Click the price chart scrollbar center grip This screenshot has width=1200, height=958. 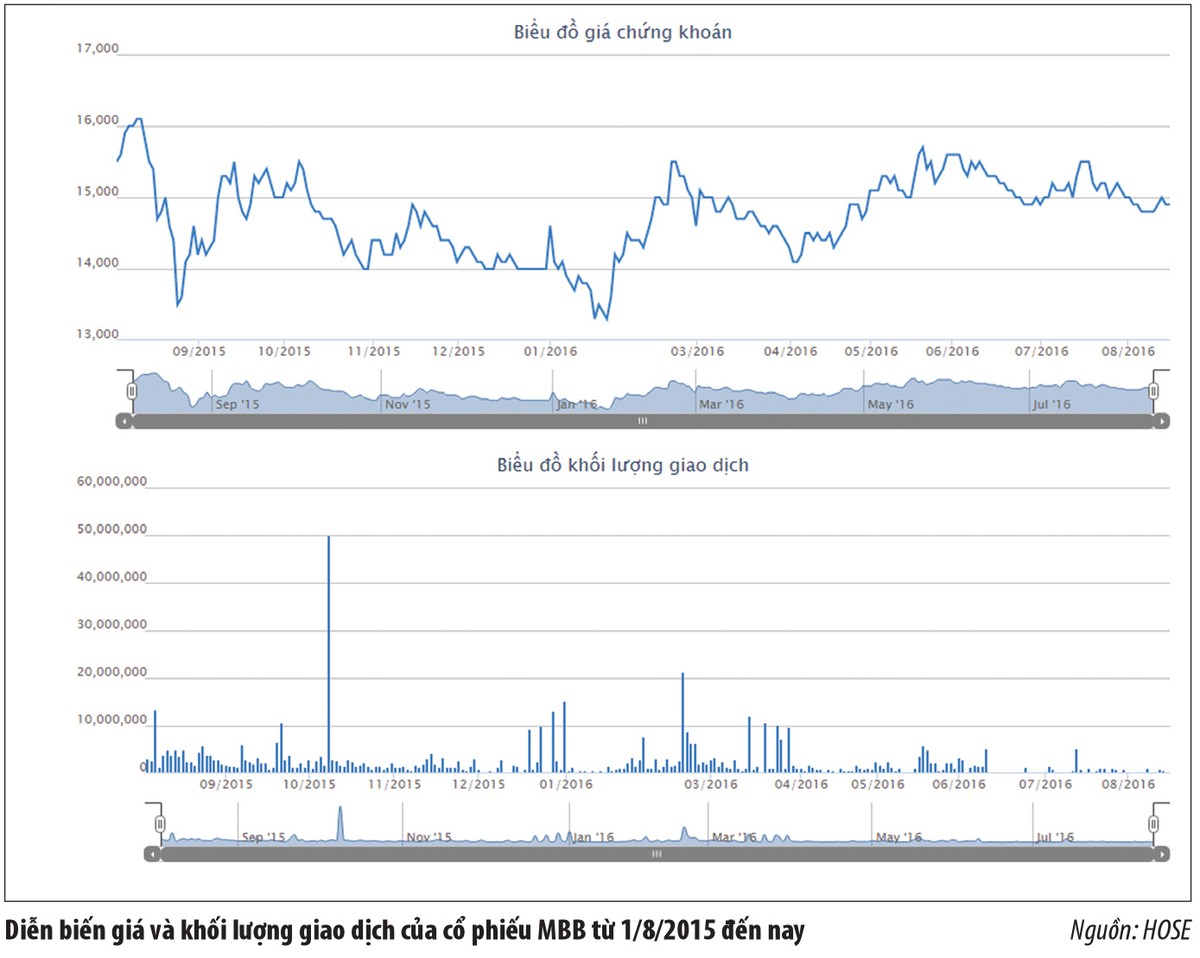pos(642,422)
